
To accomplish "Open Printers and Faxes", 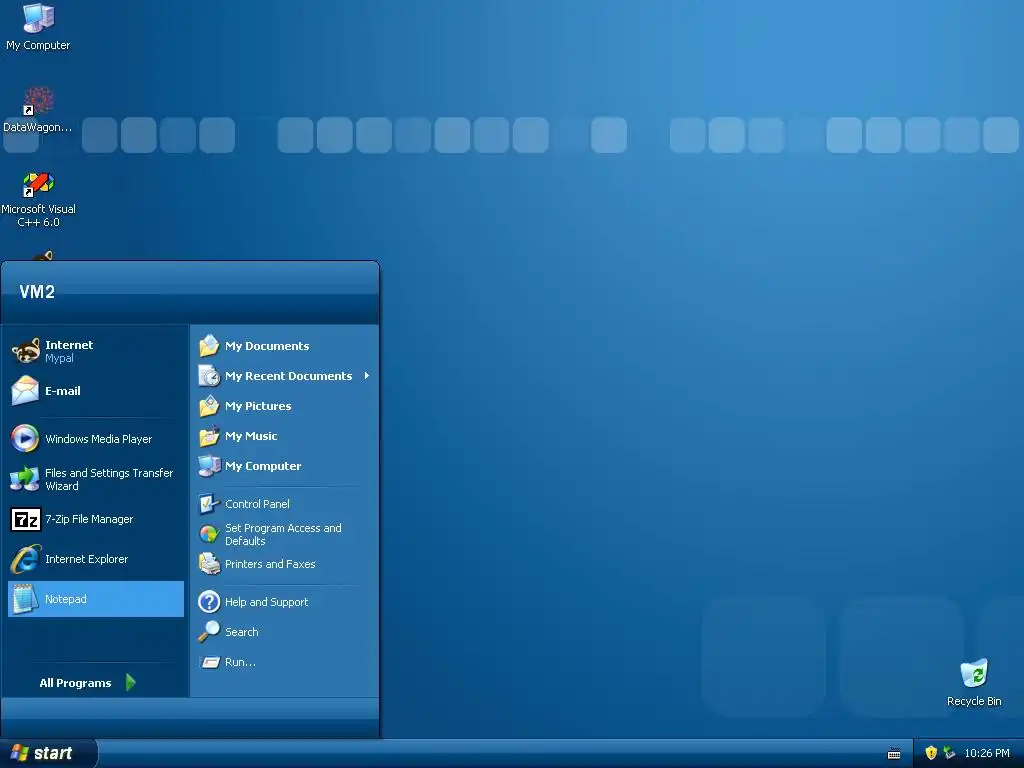I will pos(284,564).
